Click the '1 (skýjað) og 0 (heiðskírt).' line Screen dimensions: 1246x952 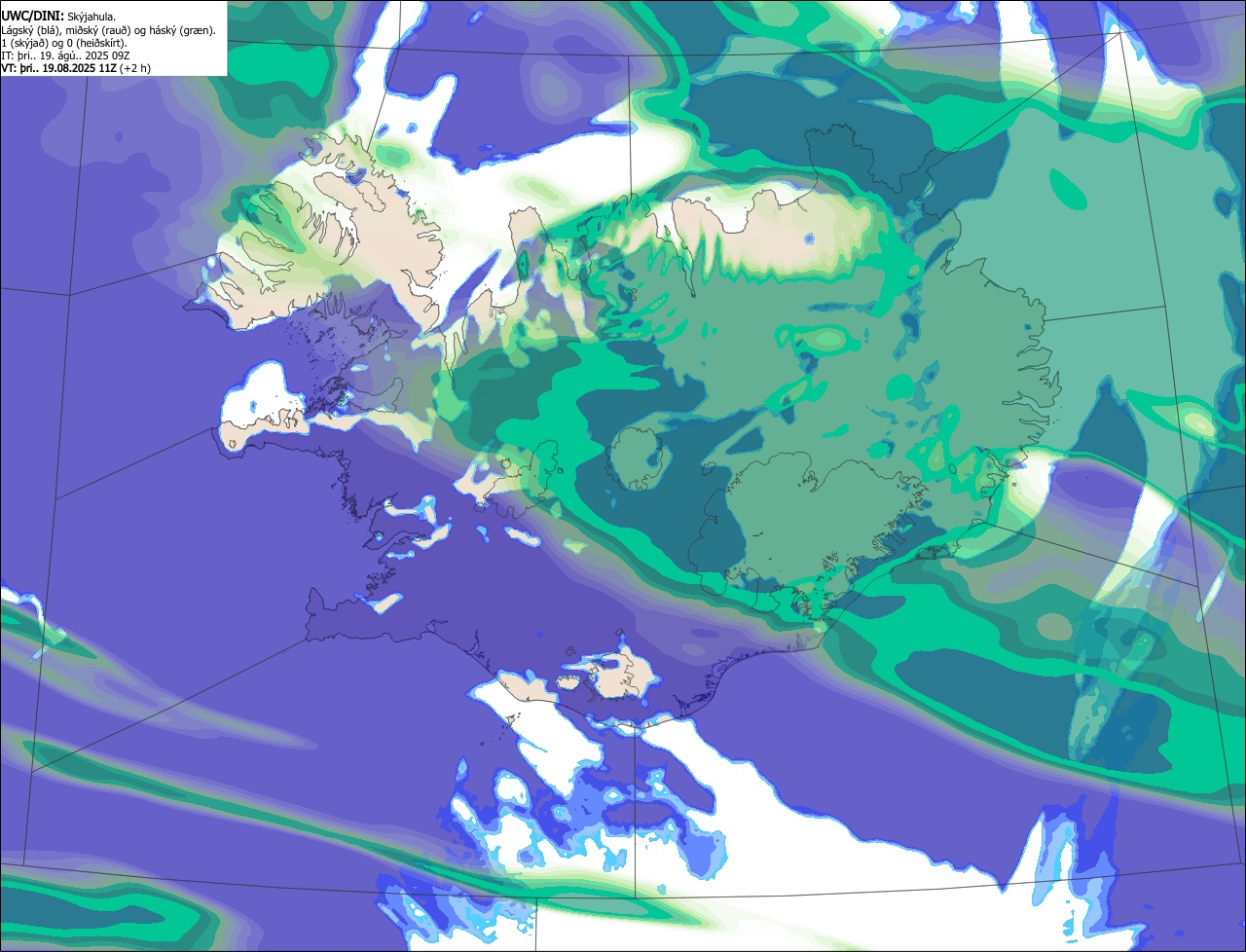click(64, 43)
